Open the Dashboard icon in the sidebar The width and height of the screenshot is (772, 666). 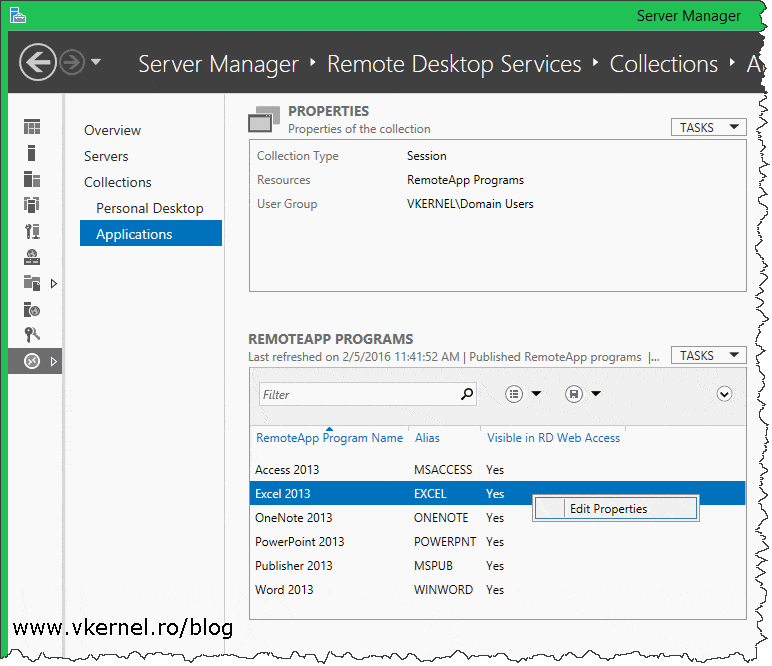(x=32, y=127)
